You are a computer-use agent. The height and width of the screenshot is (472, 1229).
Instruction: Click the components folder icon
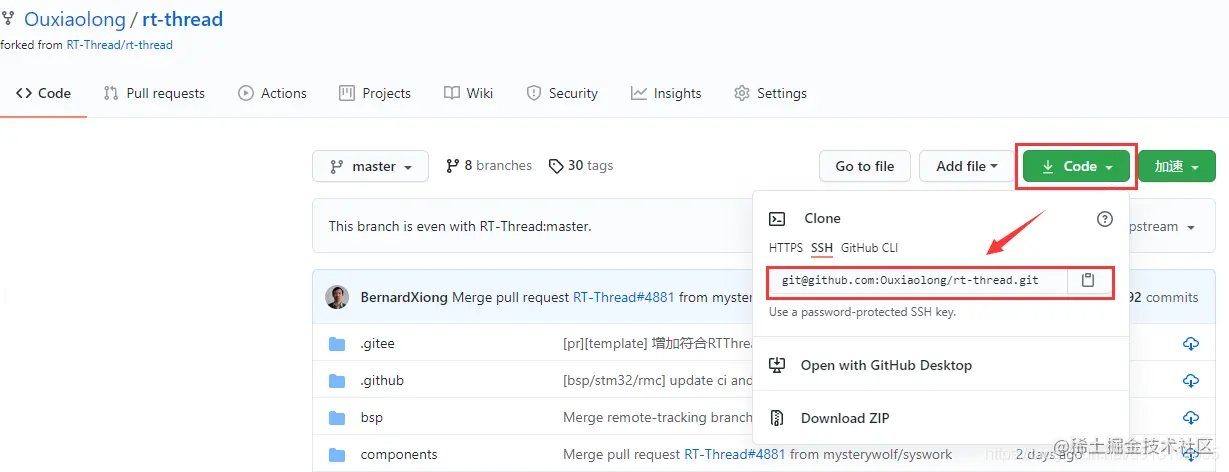coord(337,454)
